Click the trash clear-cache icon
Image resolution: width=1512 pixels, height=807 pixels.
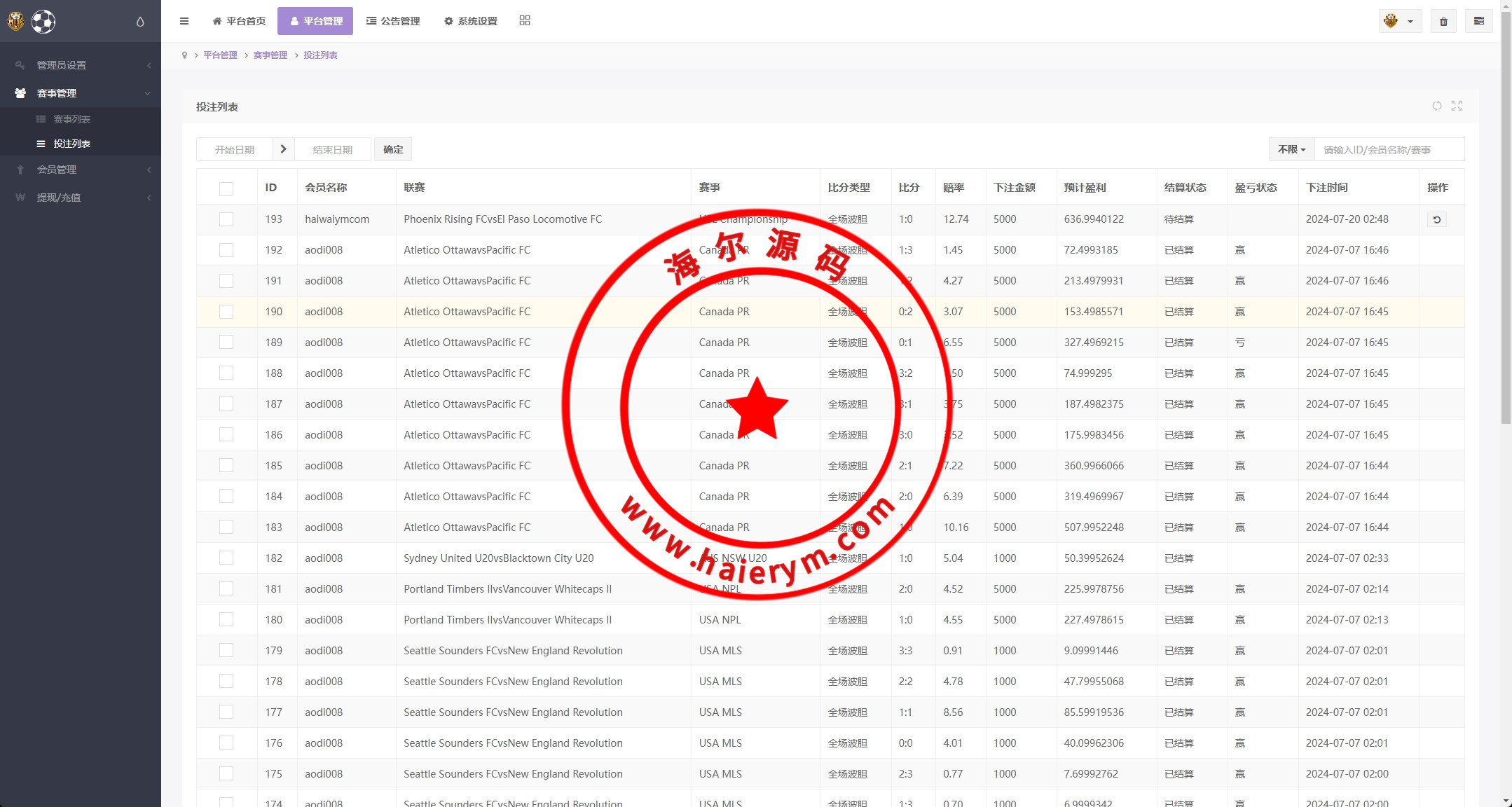click(1443, 22)
